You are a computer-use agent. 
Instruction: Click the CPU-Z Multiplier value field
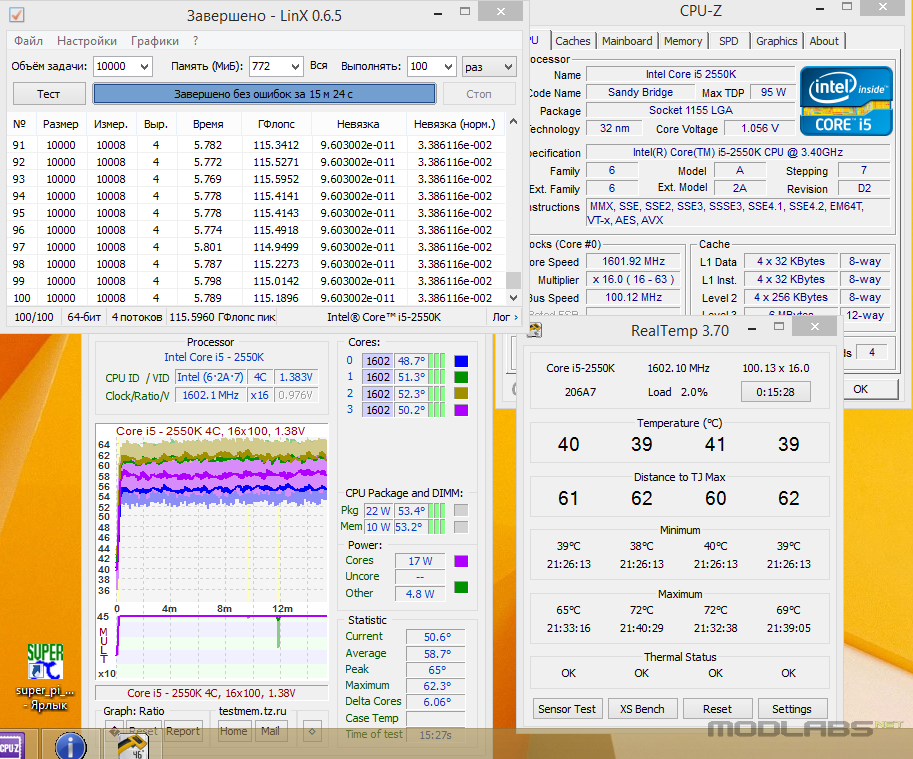click(634, 279)
